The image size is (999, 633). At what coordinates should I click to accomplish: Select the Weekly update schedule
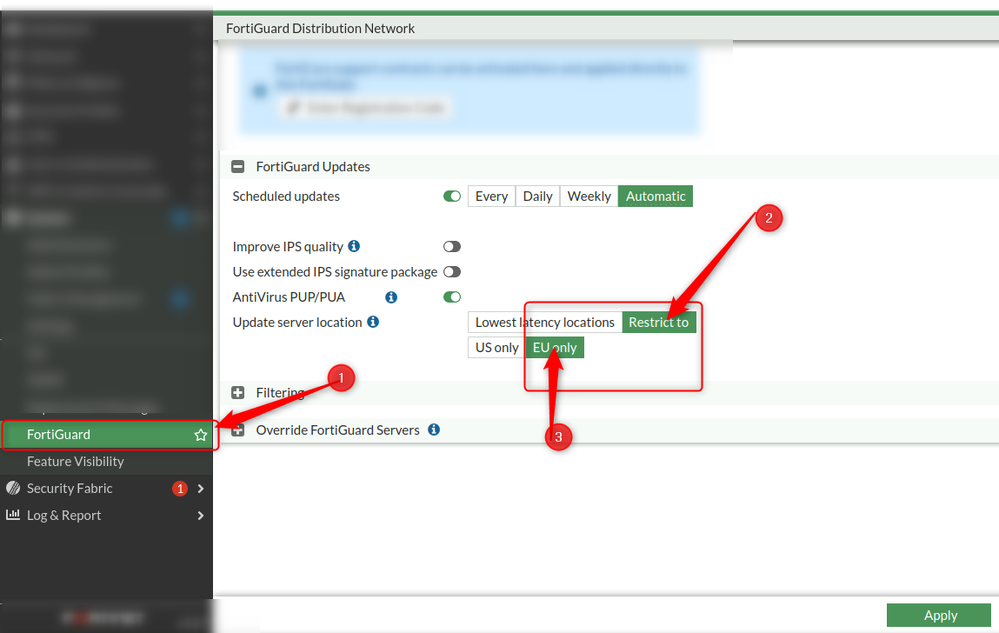[589, 196]
